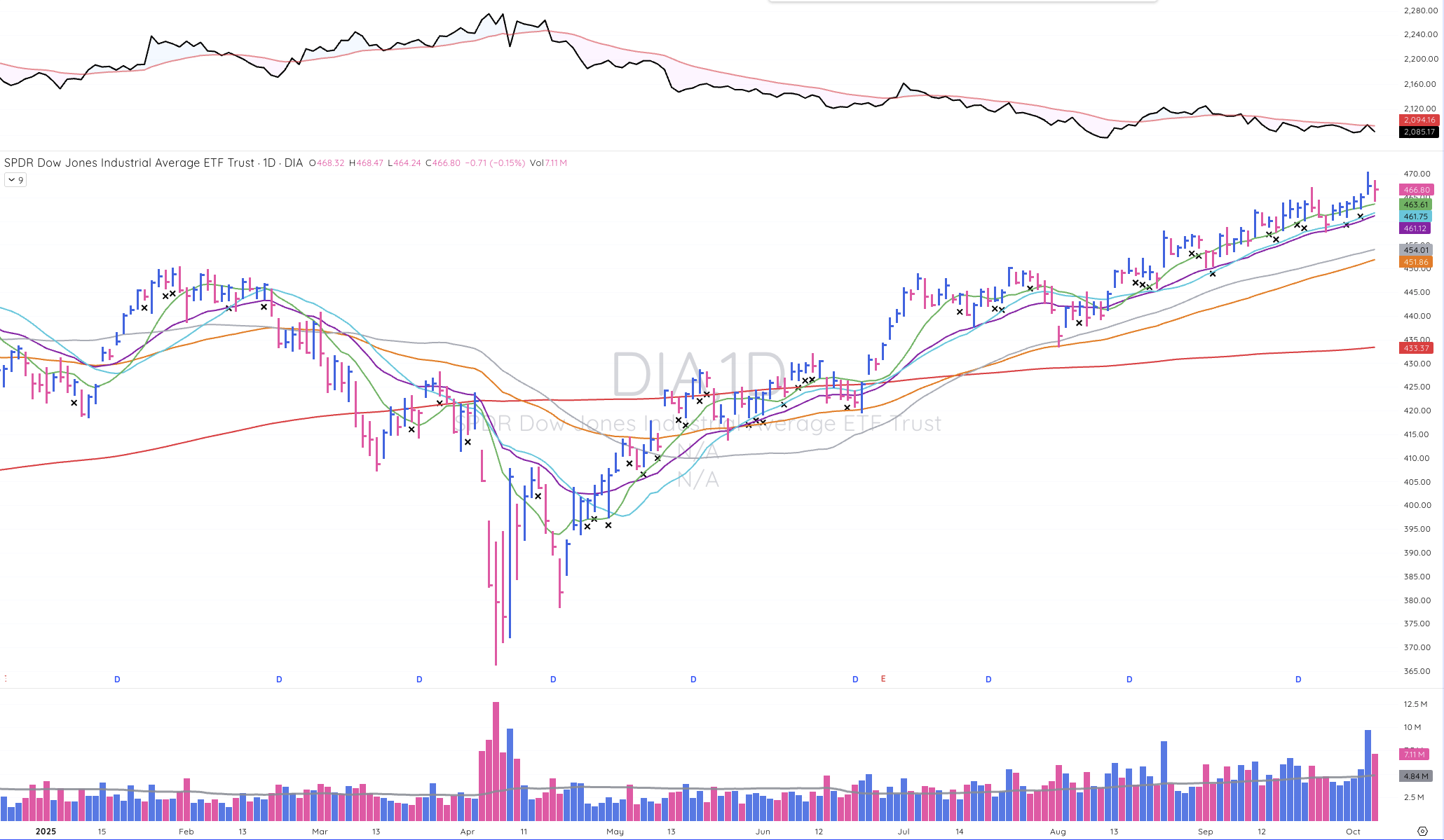Click the dividend D marker near April

(x=553, y=680)
